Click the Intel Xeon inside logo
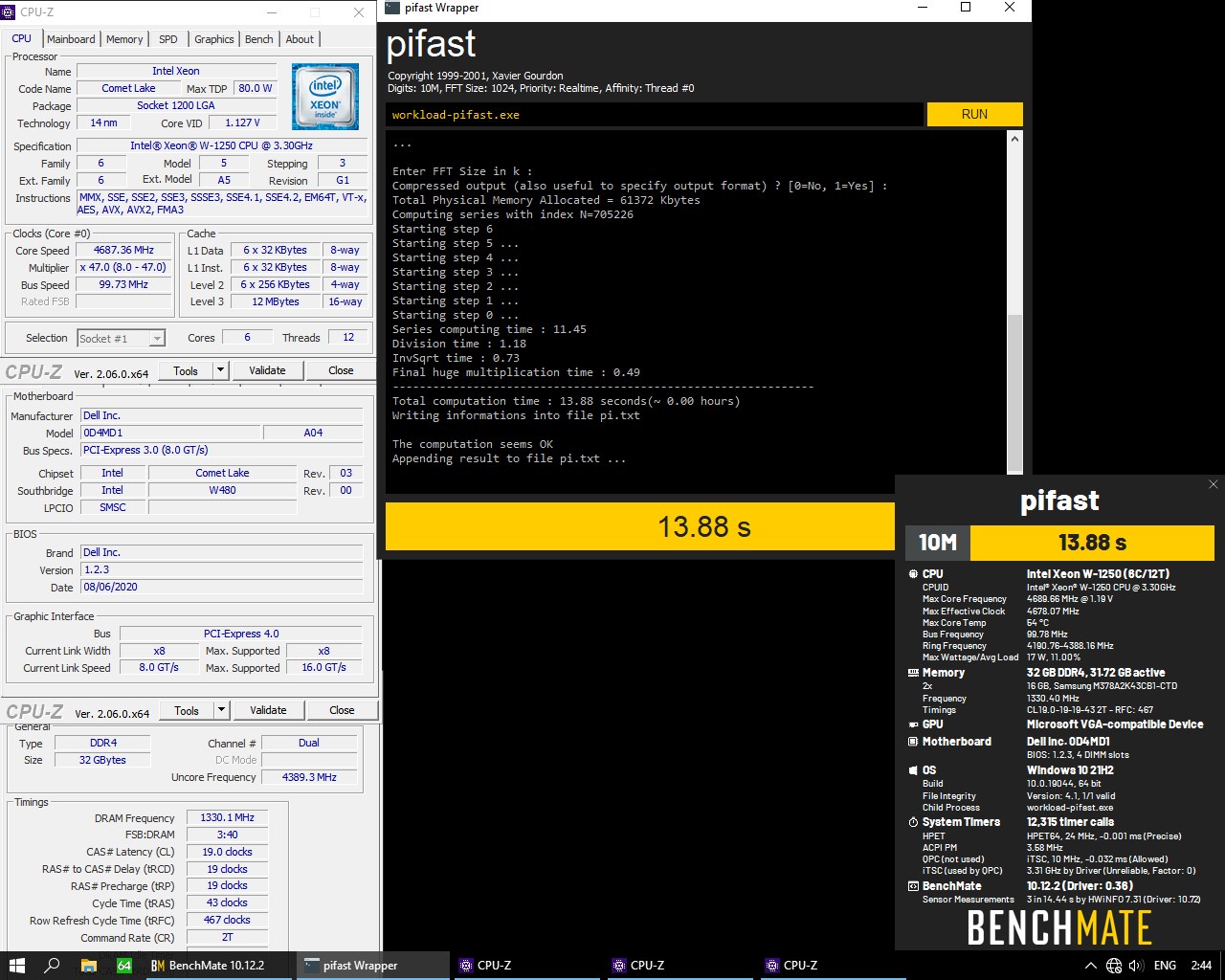This screenshot has width=1225, height=980. 325,97
